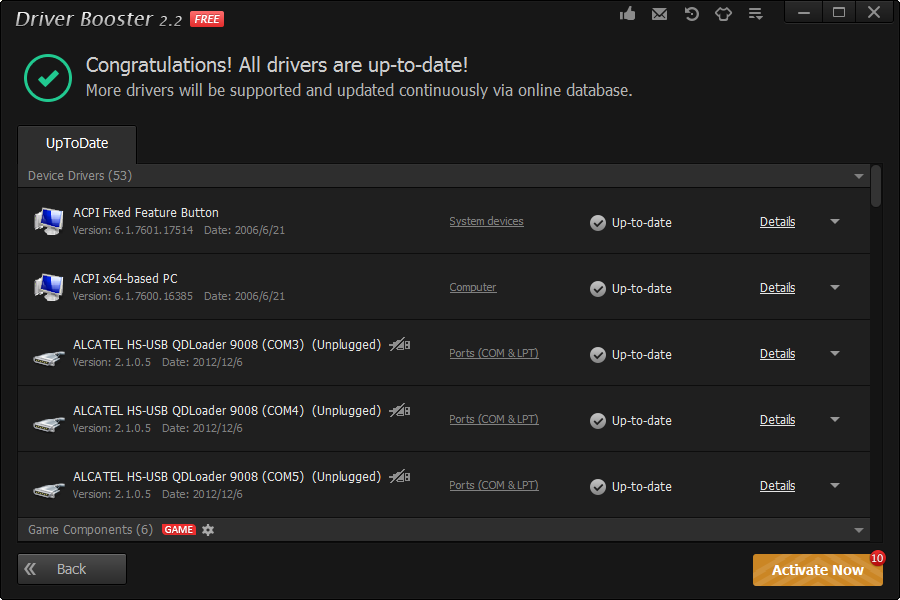Open dropdown arrow for COM3 QDLoader row
This screenshot has height=600, width=900.
tap(835, 354)
